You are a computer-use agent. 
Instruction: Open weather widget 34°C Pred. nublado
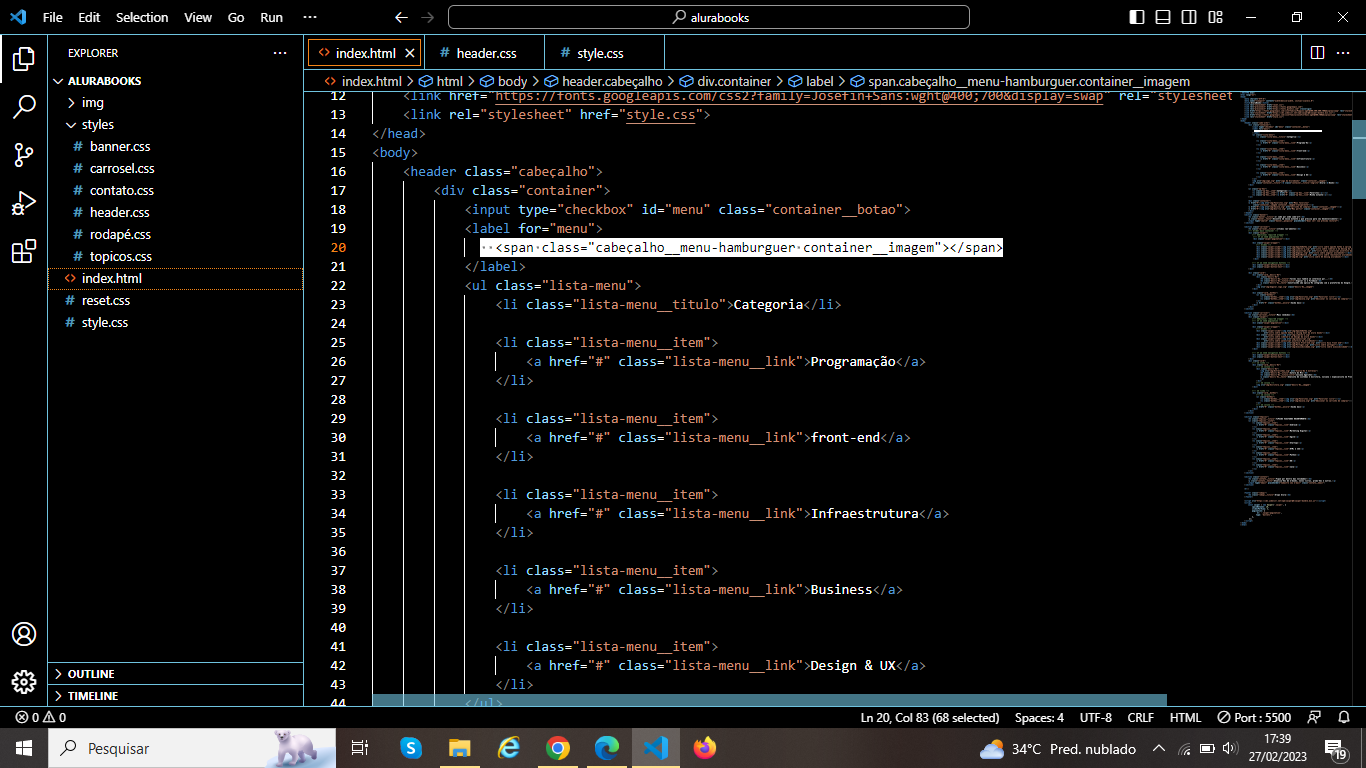1058,748
